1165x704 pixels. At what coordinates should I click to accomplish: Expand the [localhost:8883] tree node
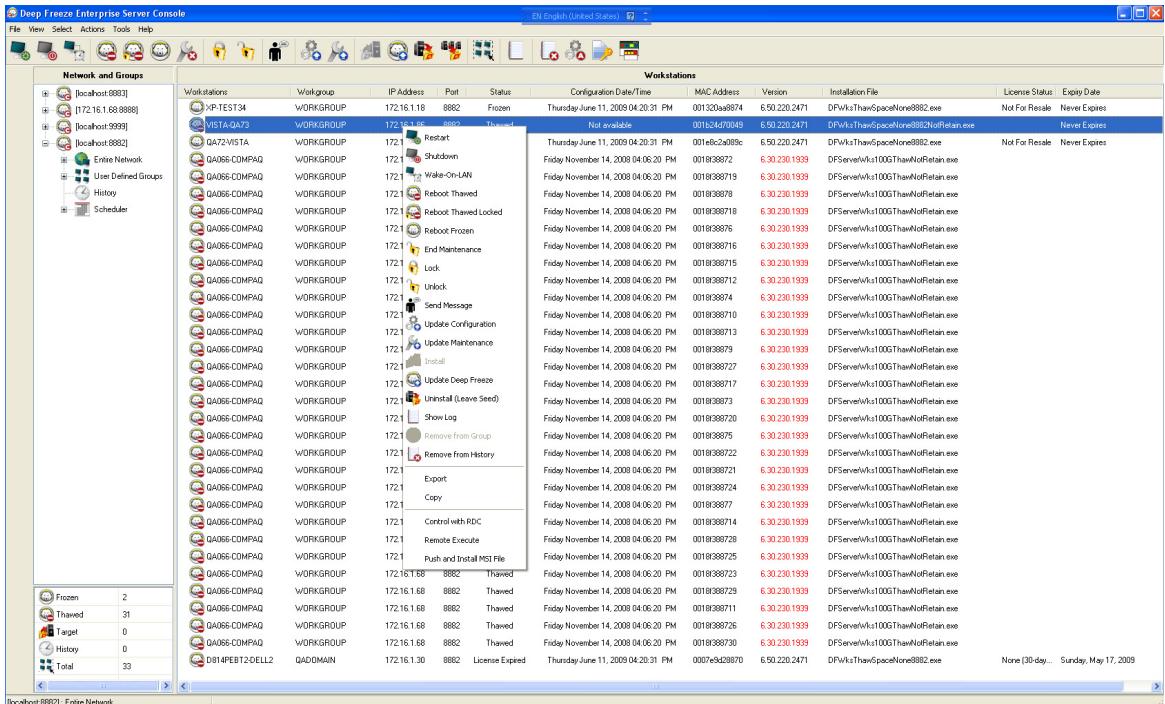pos(45,94)
